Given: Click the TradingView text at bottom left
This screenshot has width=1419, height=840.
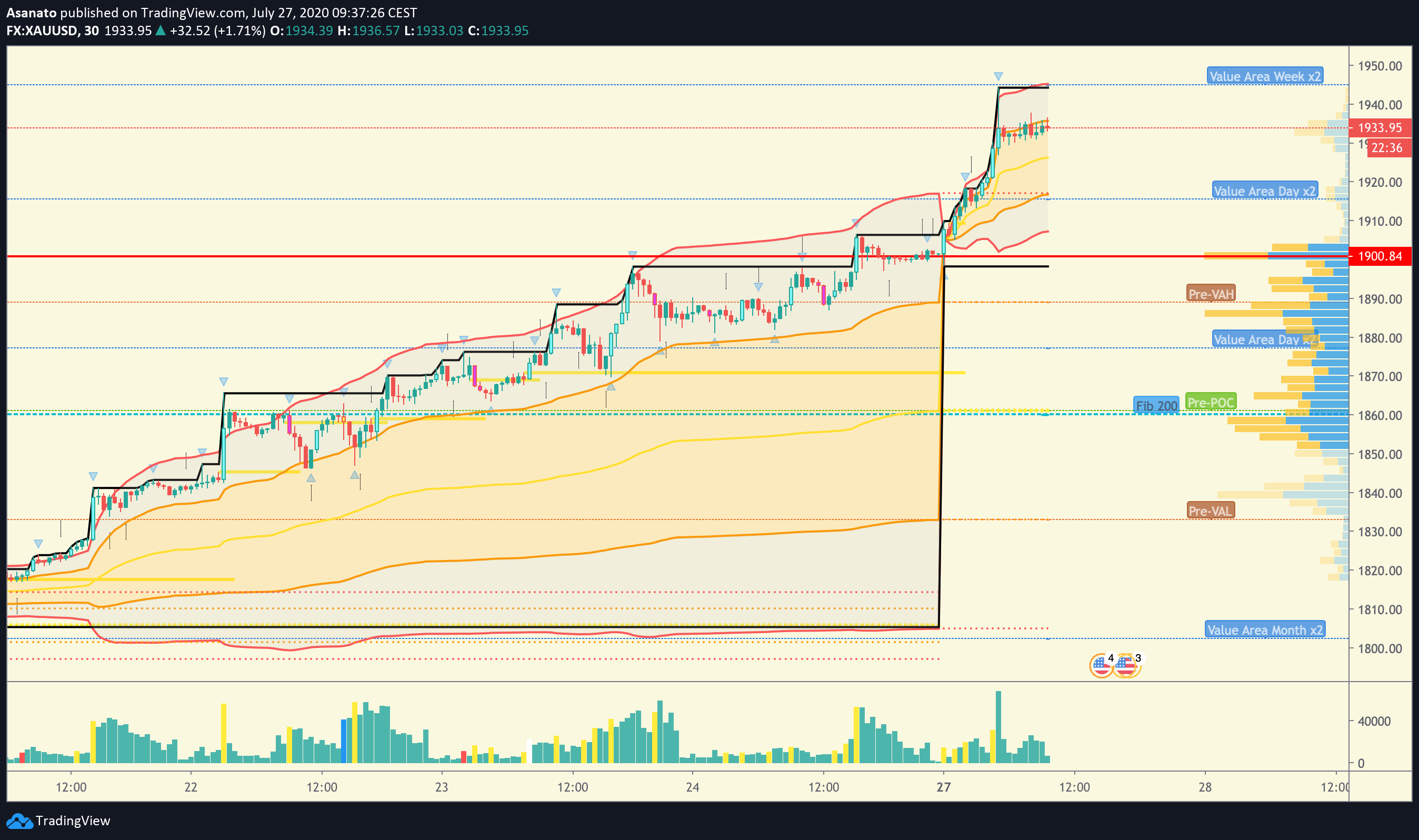Looking at the screenshot, I should 73,821.
